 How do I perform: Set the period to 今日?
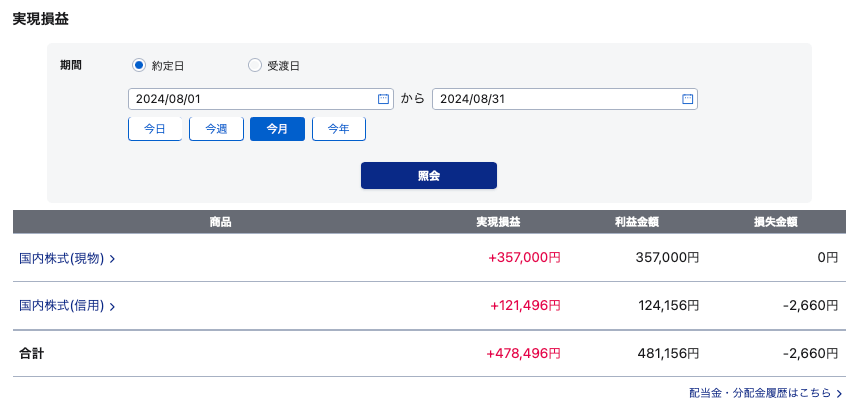point(155,129)
